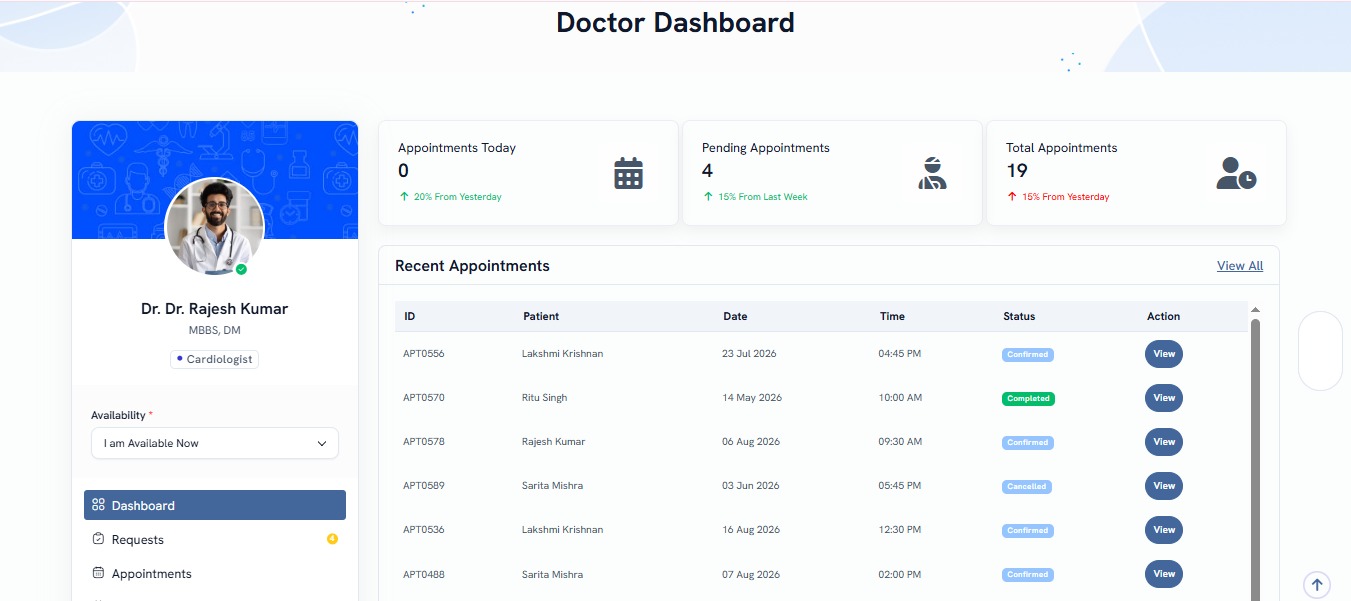Click the ID column header
Viewport: 1351px width, 601px height.
[409, 316]
